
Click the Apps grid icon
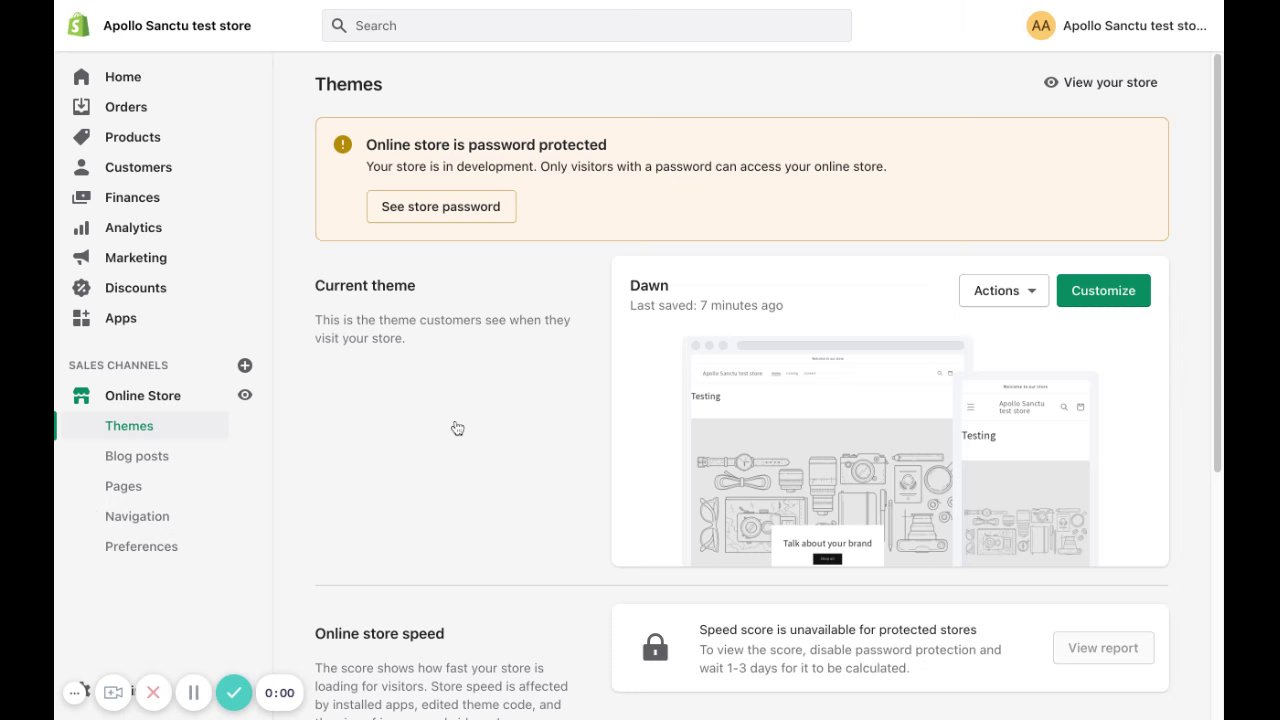click(x=82, y=318)
